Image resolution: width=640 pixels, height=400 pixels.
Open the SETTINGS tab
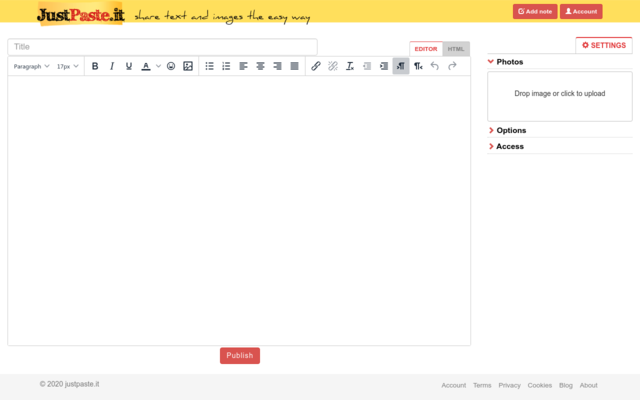pyautogui.click(x=604, y=45)
